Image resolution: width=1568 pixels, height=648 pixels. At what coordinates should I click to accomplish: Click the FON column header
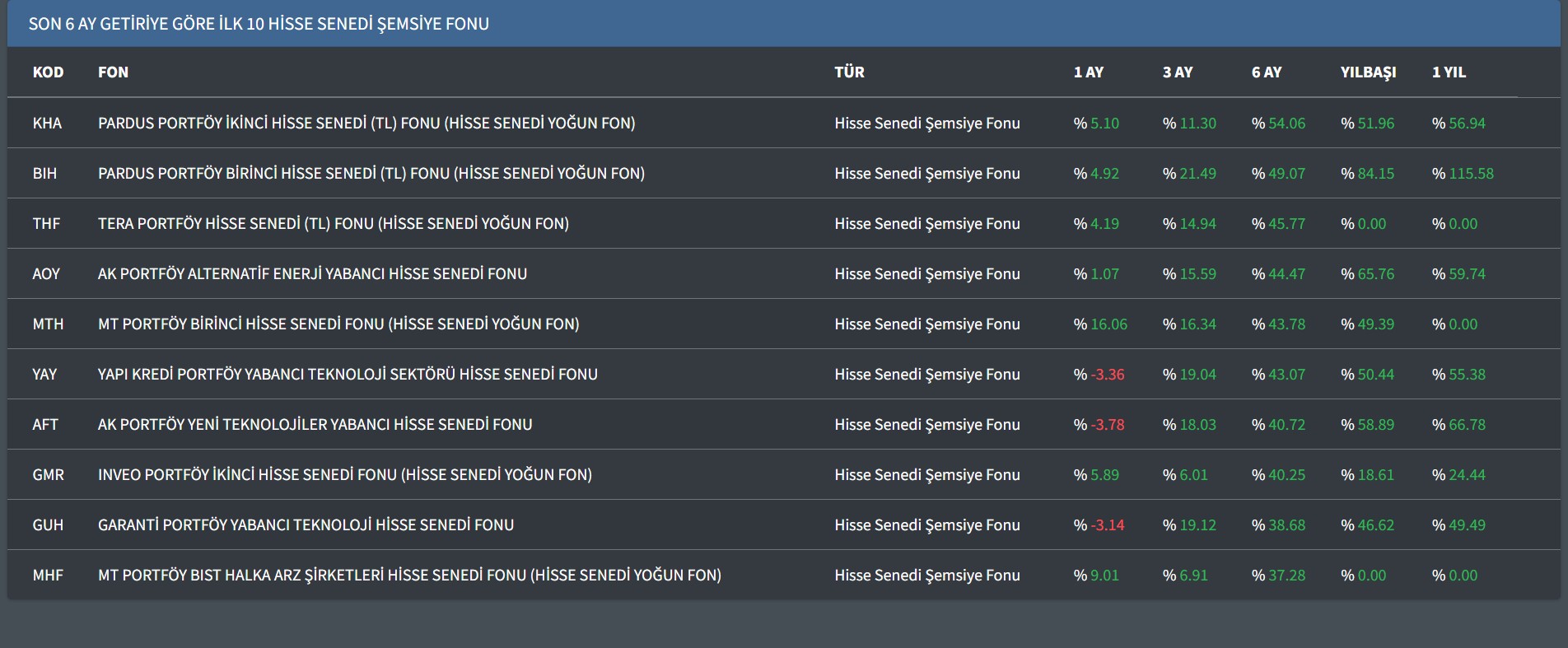[113, 72]
